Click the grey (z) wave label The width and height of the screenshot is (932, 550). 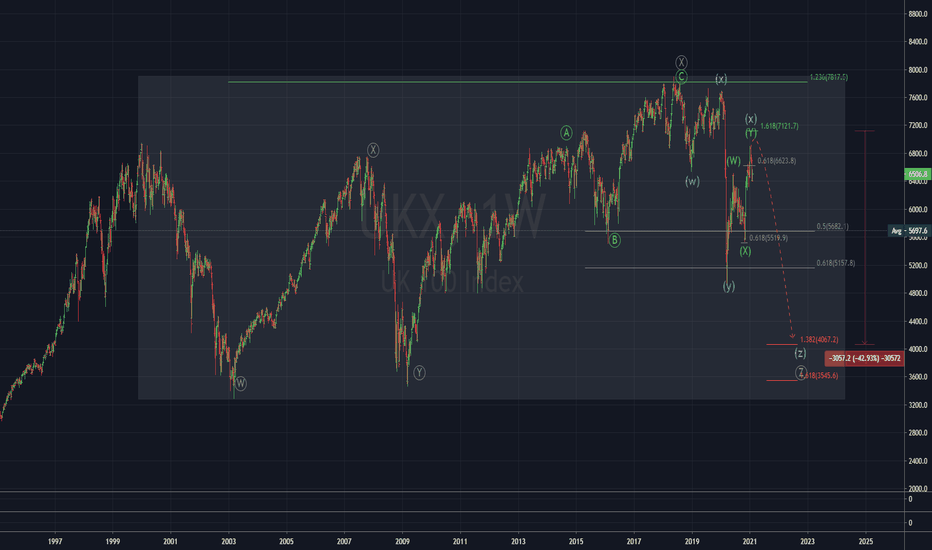[800, 353]
